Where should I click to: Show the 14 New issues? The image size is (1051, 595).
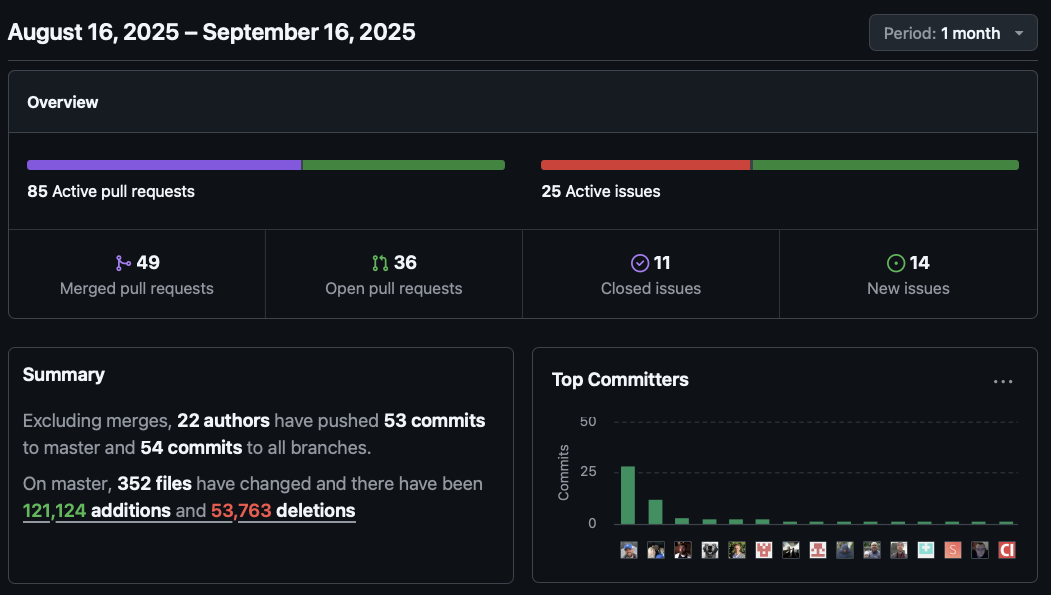click(x=908, y=275)
